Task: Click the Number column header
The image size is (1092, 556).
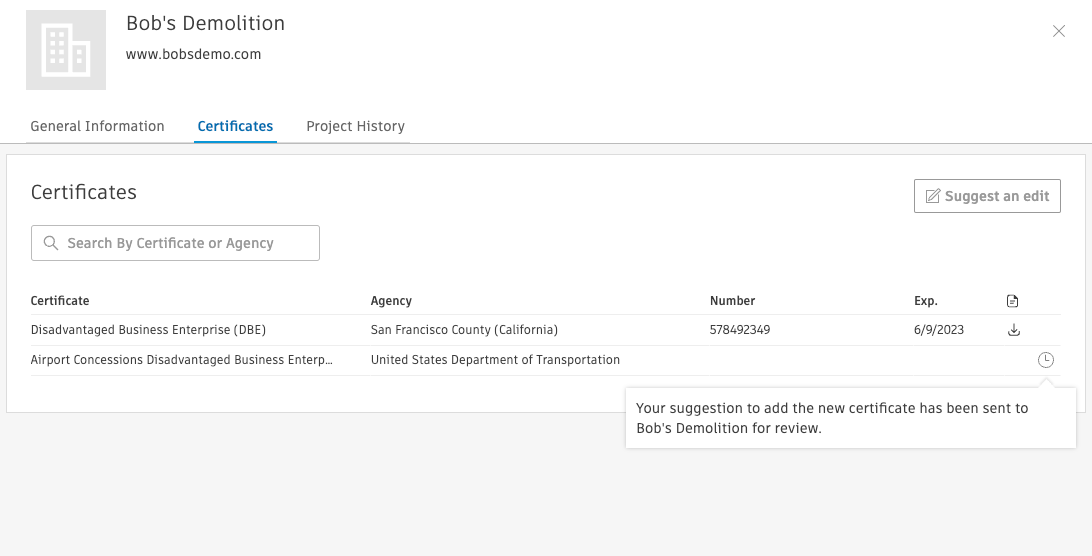Action: click(x=732, y=301)
